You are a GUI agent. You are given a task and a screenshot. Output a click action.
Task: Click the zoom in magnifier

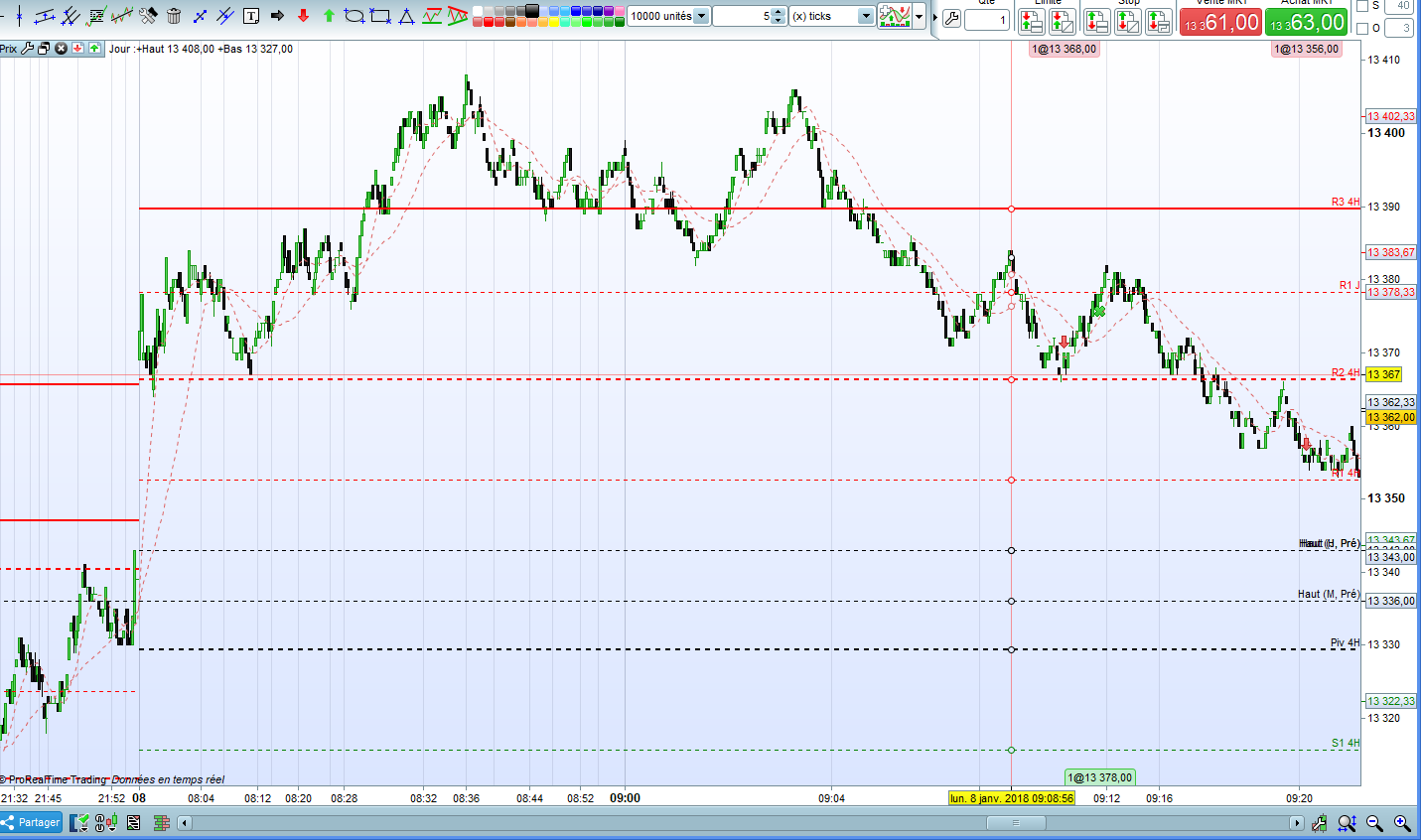1402,823
